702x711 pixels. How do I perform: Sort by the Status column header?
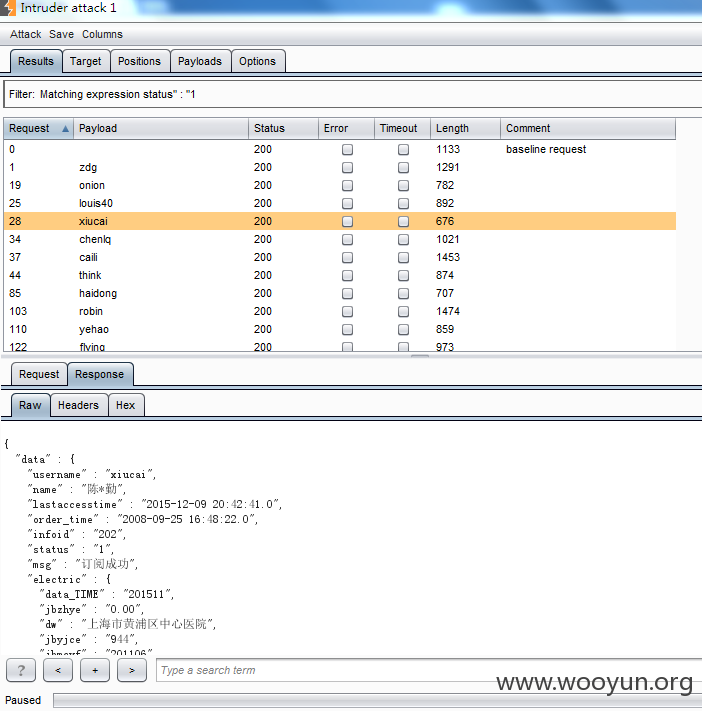[283, 129]
